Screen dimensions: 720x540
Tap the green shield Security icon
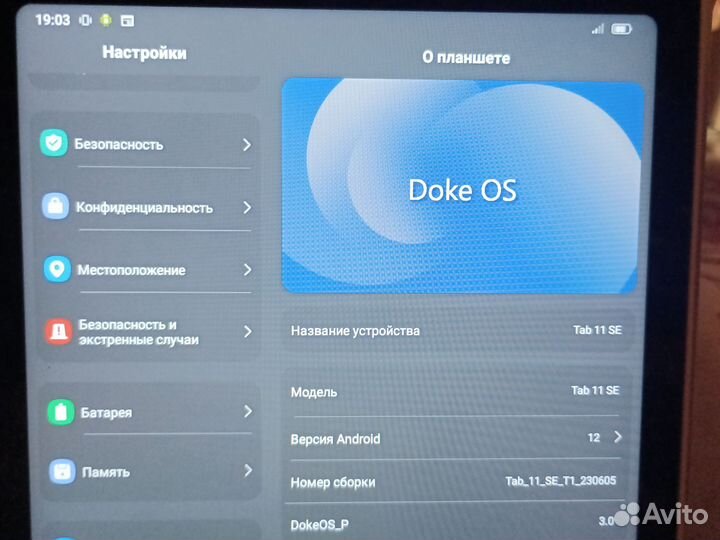click(54, 143)
